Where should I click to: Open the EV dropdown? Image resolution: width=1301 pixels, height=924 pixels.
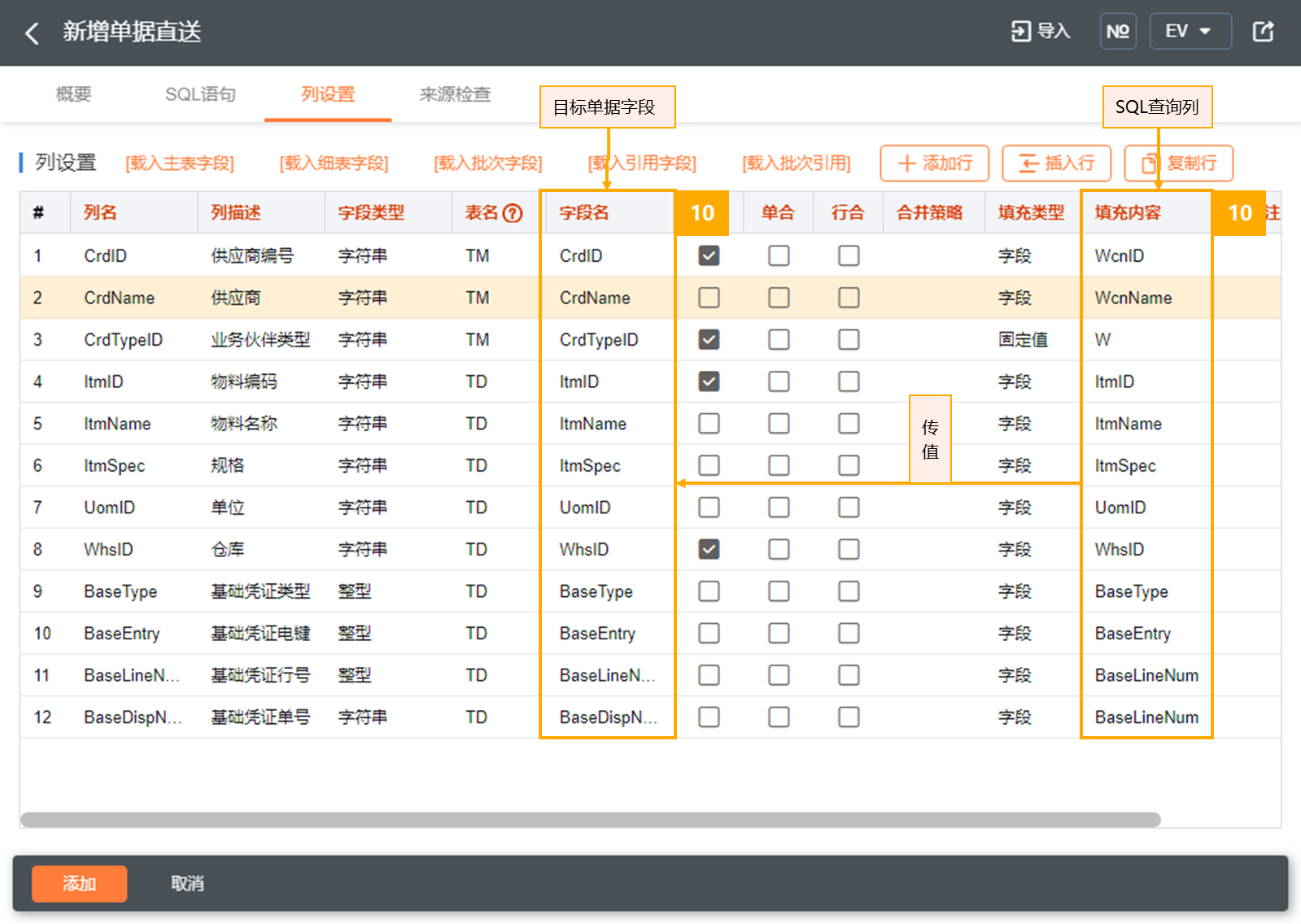(1190, 32)
